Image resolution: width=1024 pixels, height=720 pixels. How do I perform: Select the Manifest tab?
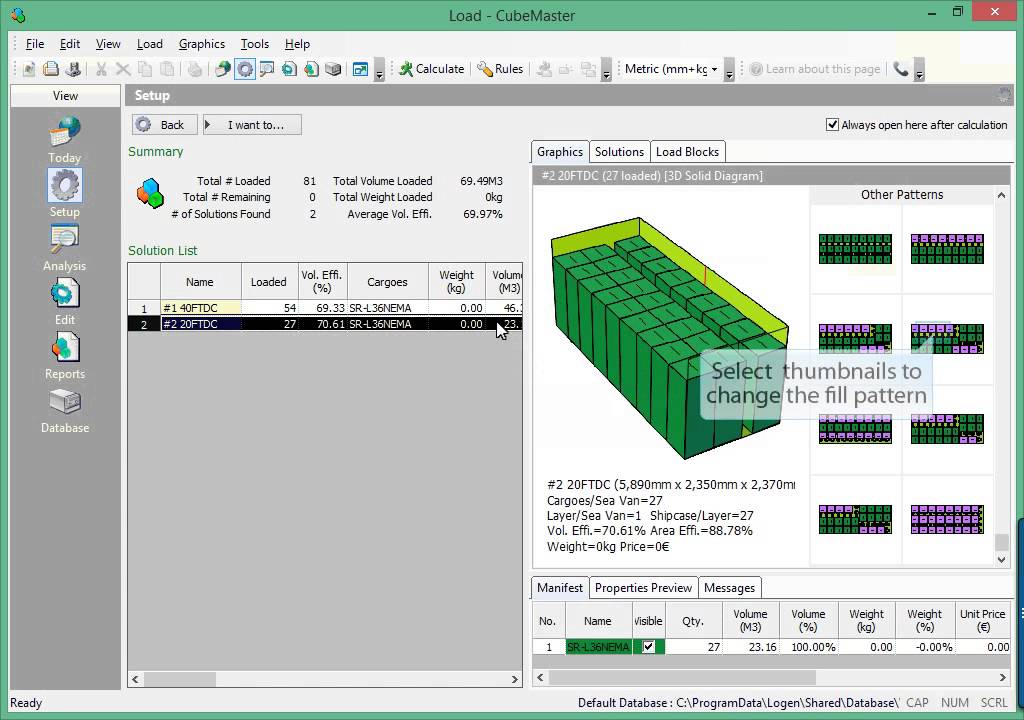[x=560, y=588]
